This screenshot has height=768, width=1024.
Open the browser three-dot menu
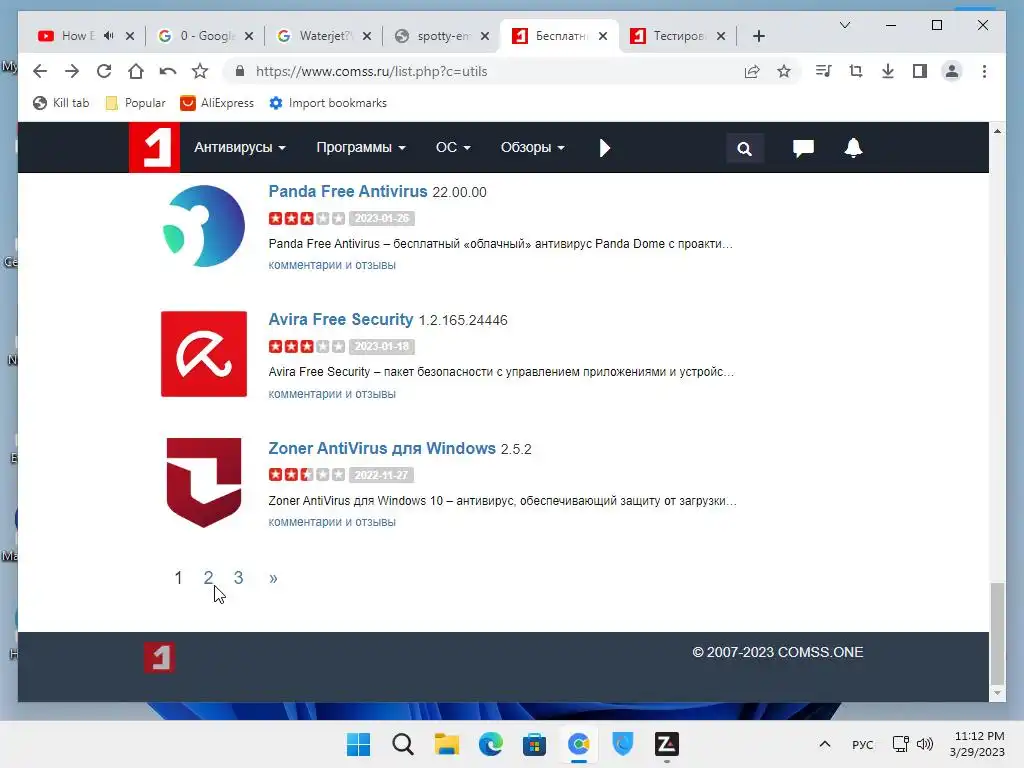(x=984, y=71)
